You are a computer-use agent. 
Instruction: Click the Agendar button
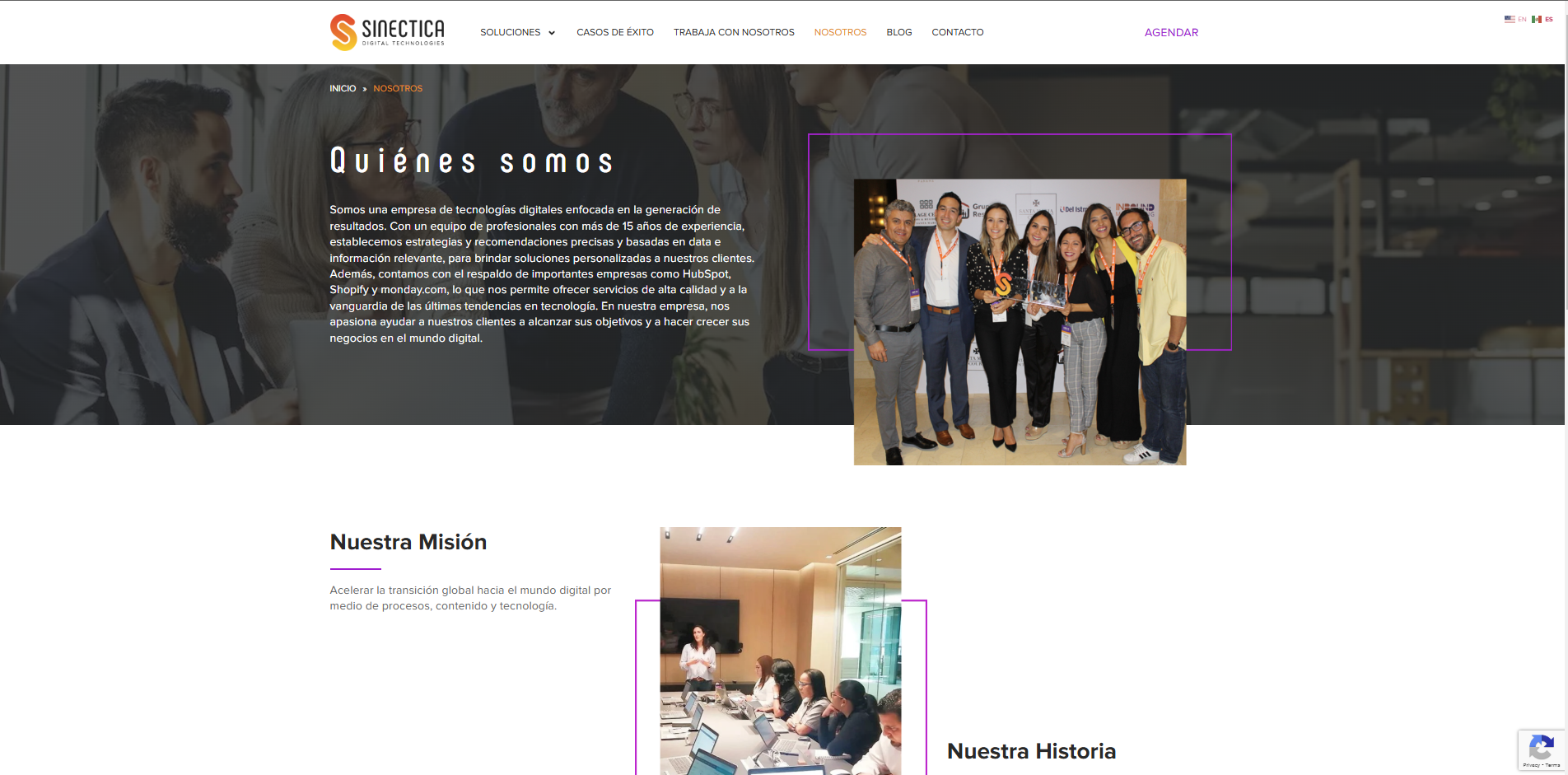(x=1171, y=32)
